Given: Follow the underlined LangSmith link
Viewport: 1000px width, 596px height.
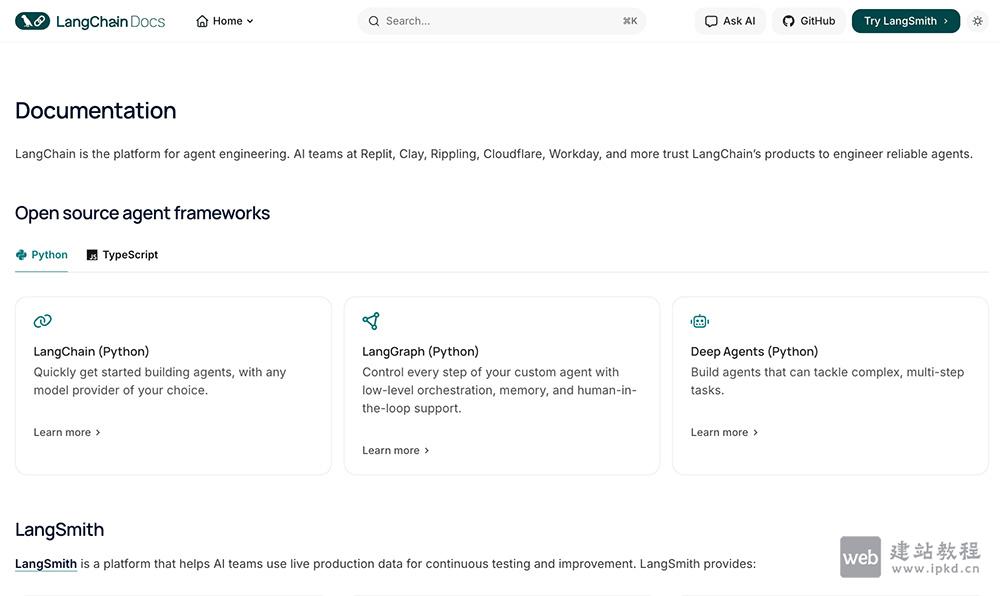Looking at the screenshot, I should tap(46, 564).
